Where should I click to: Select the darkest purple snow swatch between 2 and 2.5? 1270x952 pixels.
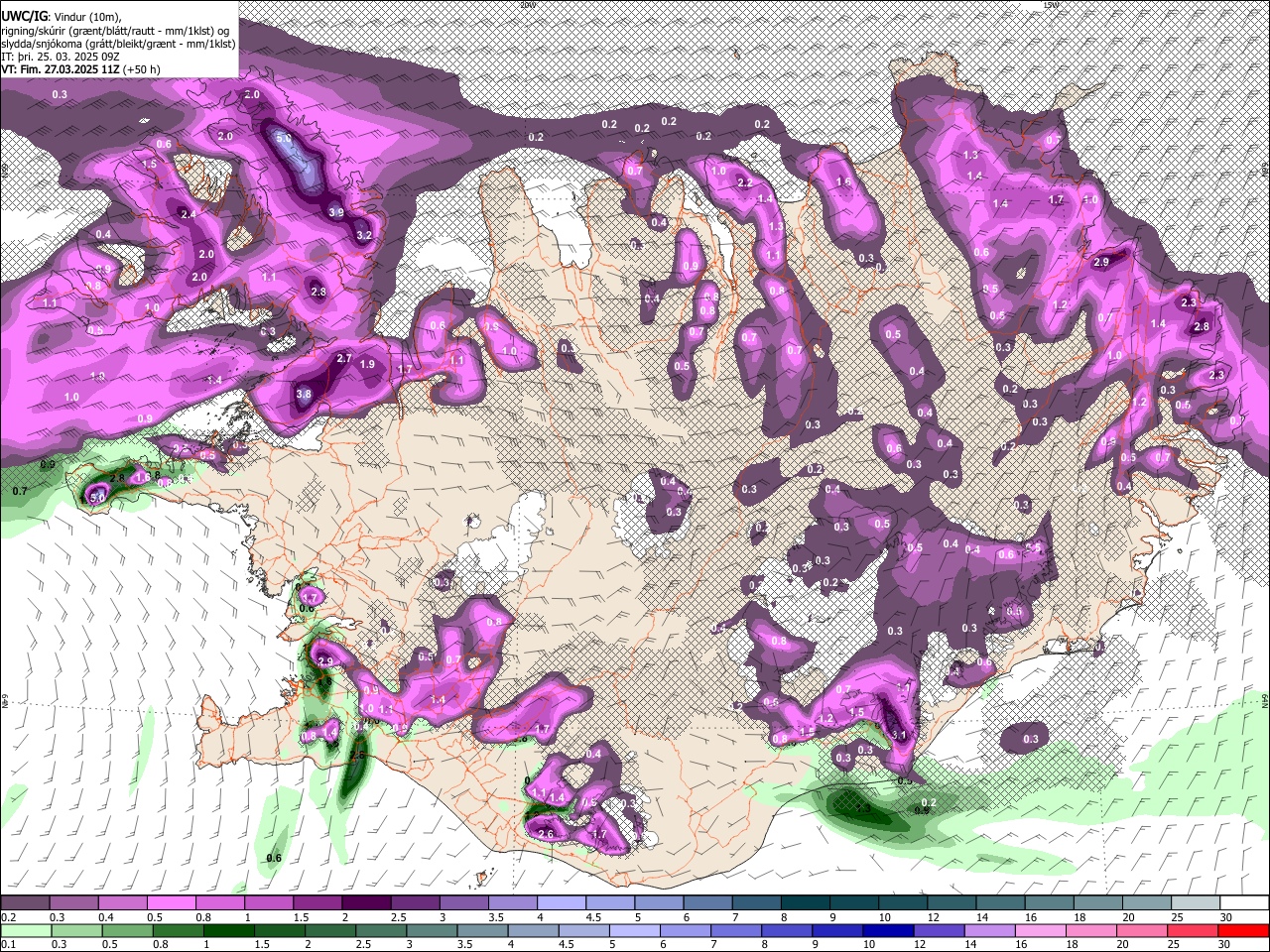(366, 903)
